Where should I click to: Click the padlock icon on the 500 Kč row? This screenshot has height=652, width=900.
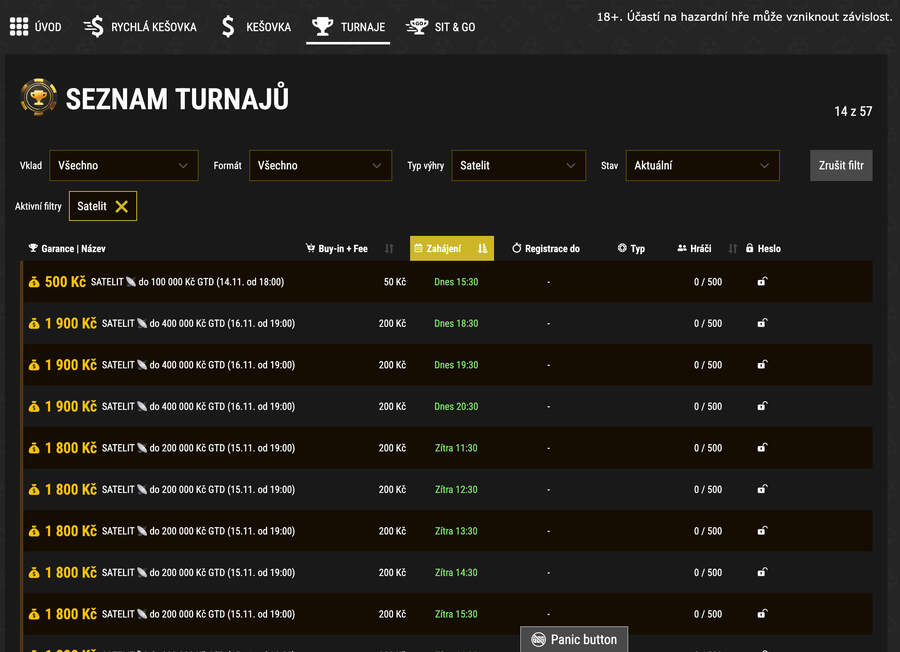[762, 281]
